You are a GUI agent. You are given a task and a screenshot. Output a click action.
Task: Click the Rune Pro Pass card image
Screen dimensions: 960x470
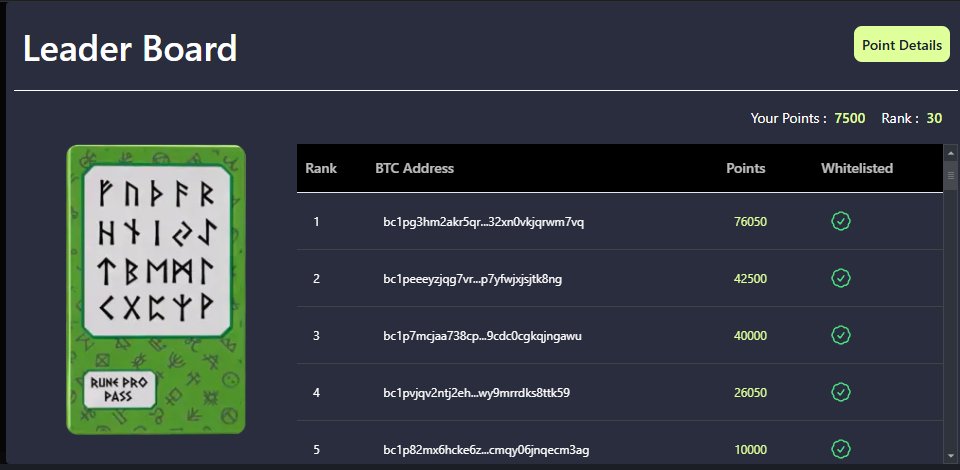[156, 289]
